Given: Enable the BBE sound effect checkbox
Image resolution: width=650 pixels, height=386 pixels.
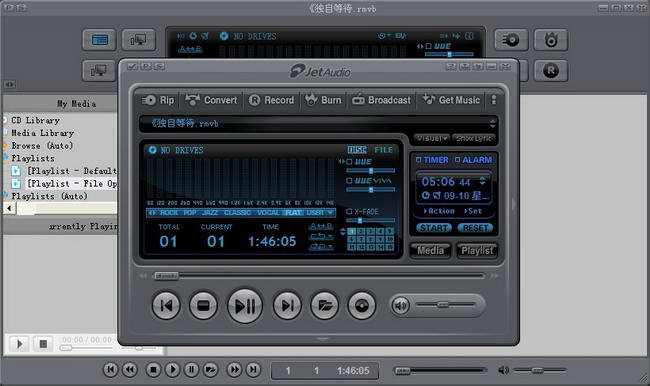Looking at the screenshot, I should click(x=349, y=162).
